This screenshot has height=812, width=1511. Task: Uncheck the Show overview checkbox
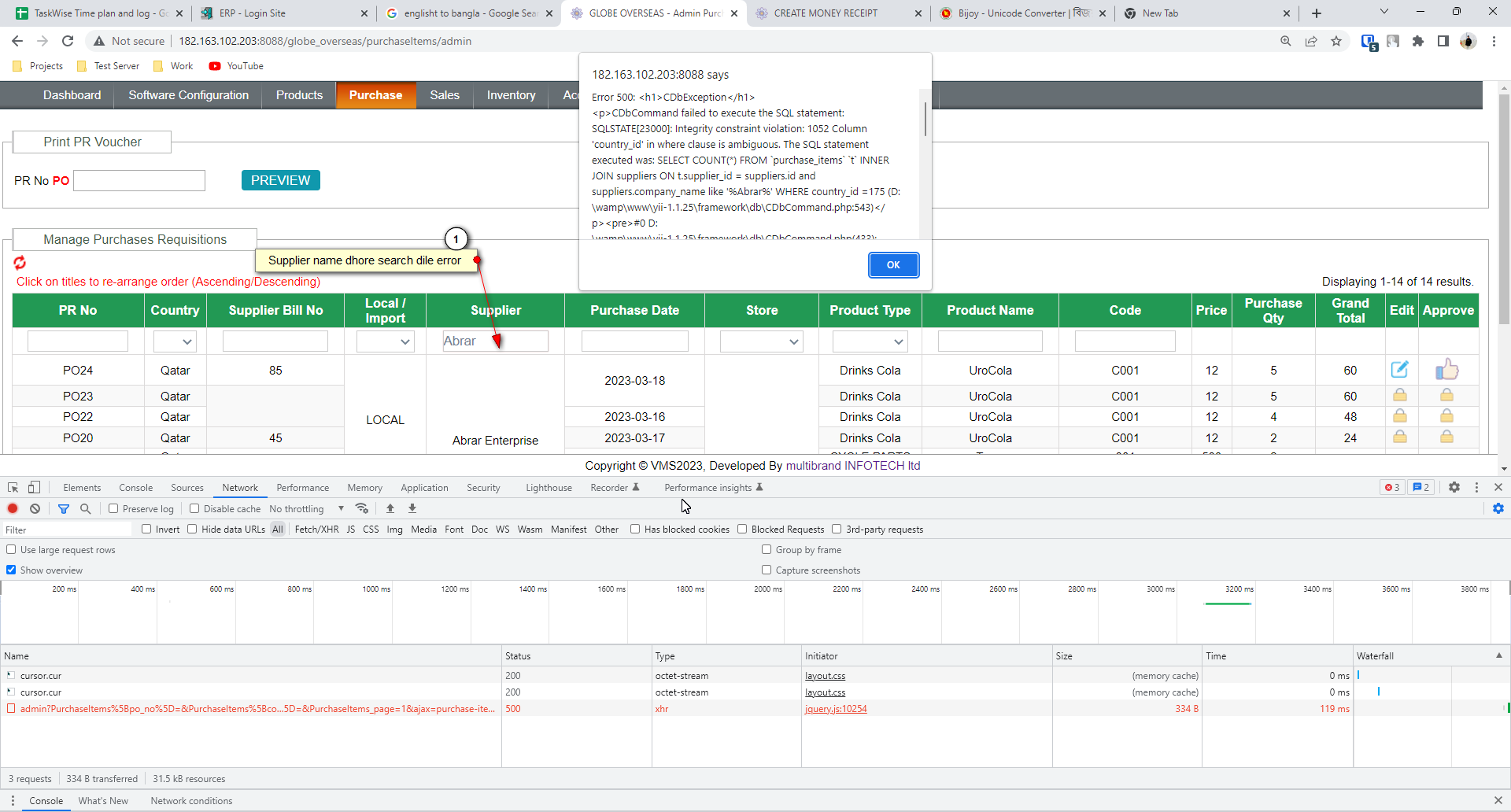point(11,570)
